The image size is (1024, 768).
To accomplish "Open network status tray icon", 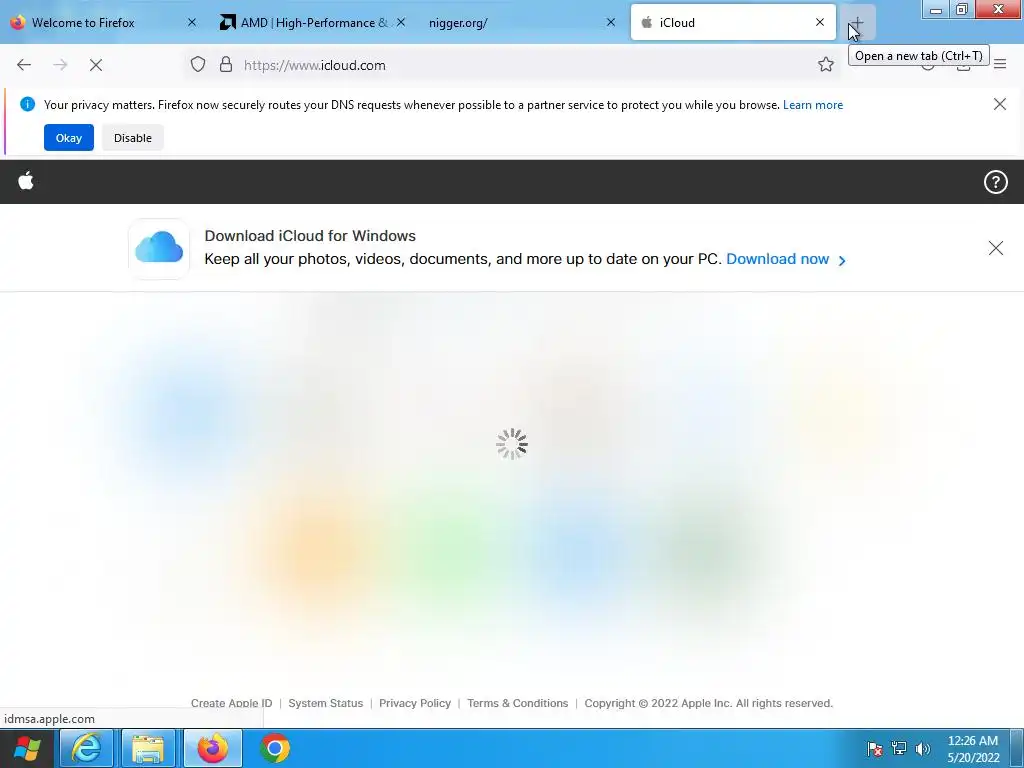I will pyautogui.click(x=899, y=748).
